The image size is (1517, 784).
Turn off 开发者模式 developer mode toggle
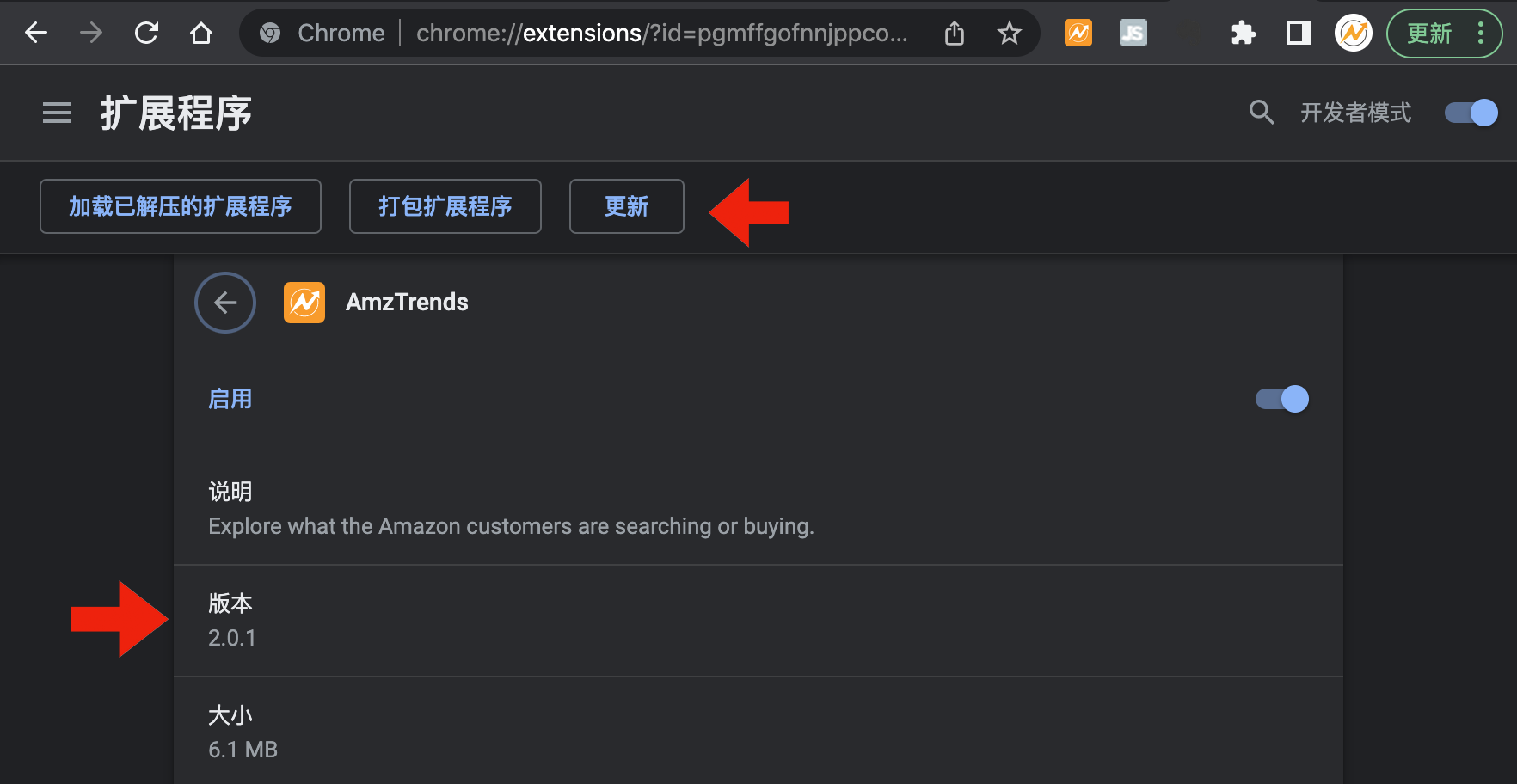(1471, 113)
